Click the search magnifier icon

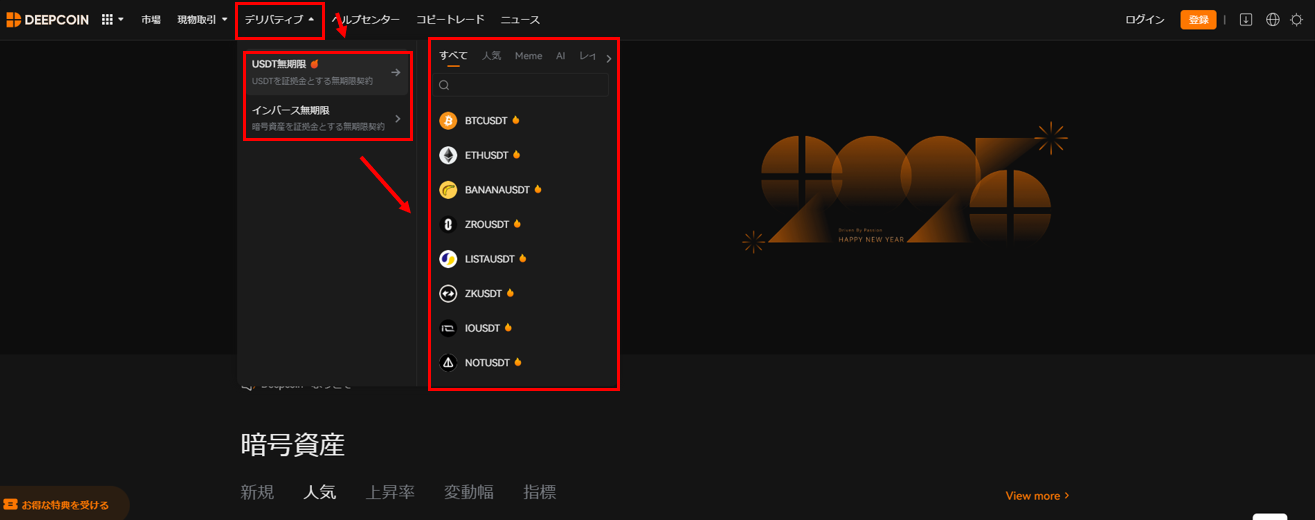tap(444, 85)
